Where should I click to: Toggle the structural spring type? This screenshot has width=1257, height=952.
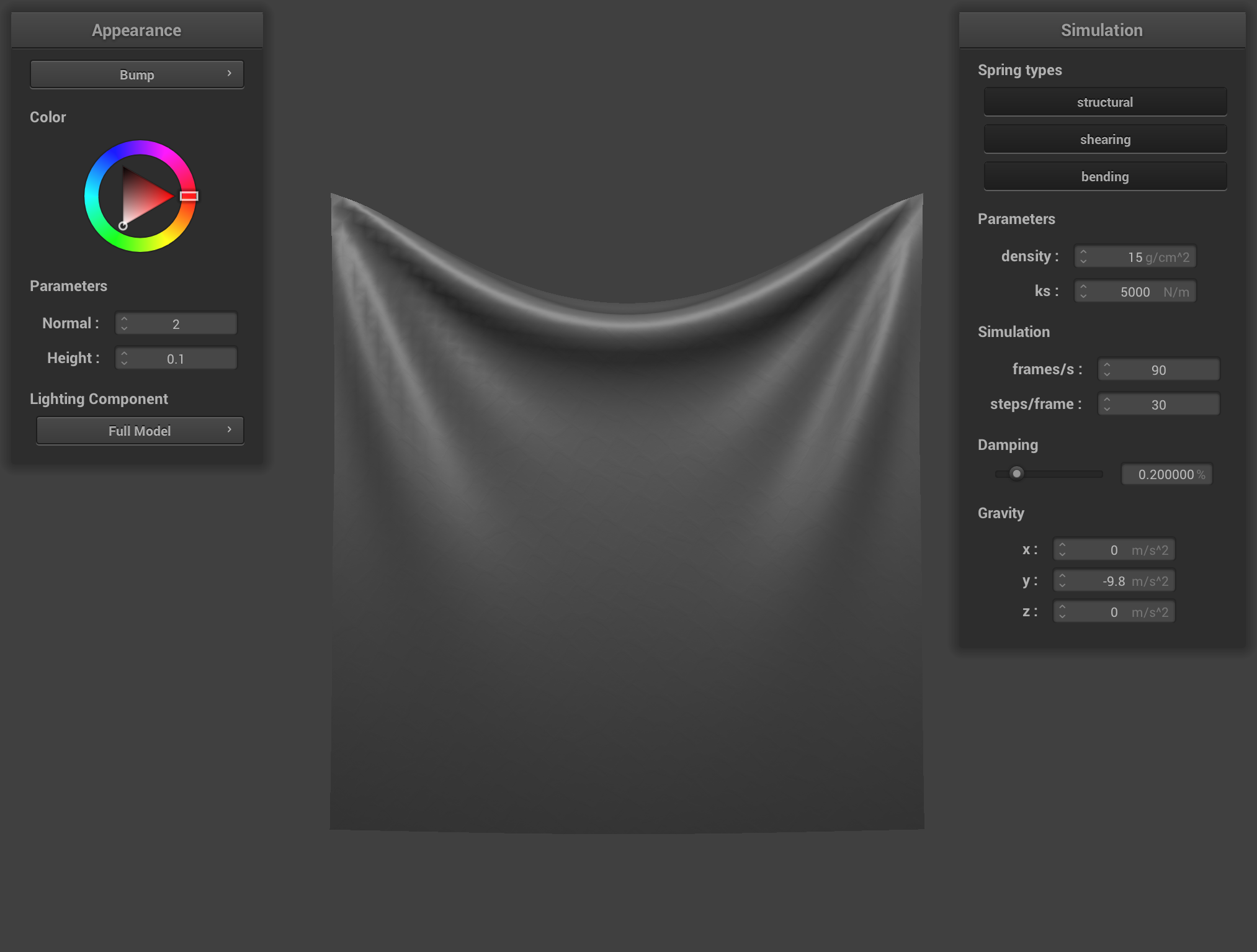pos(1104,102)
